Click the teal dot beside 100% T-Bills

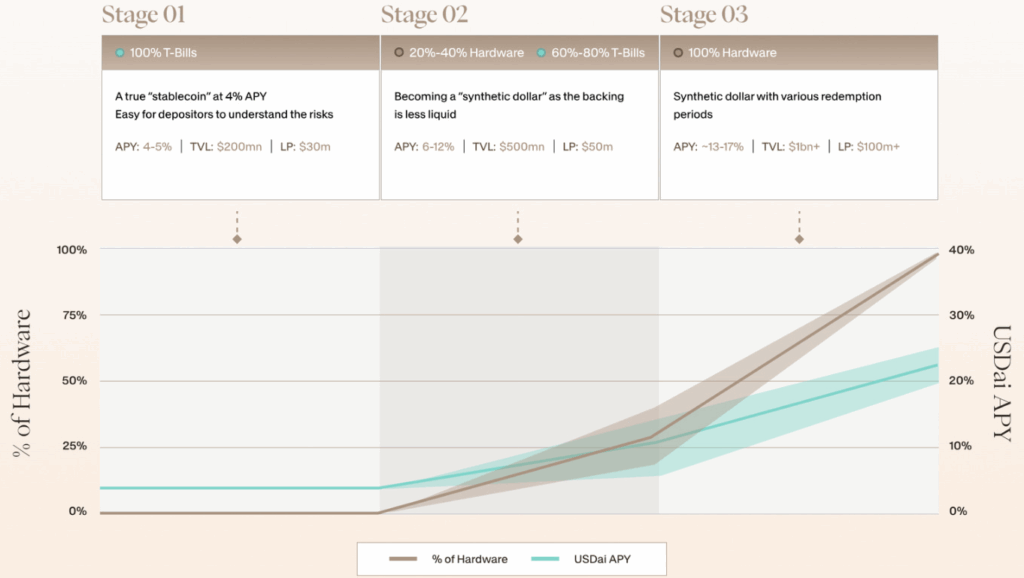coord(120,53)
